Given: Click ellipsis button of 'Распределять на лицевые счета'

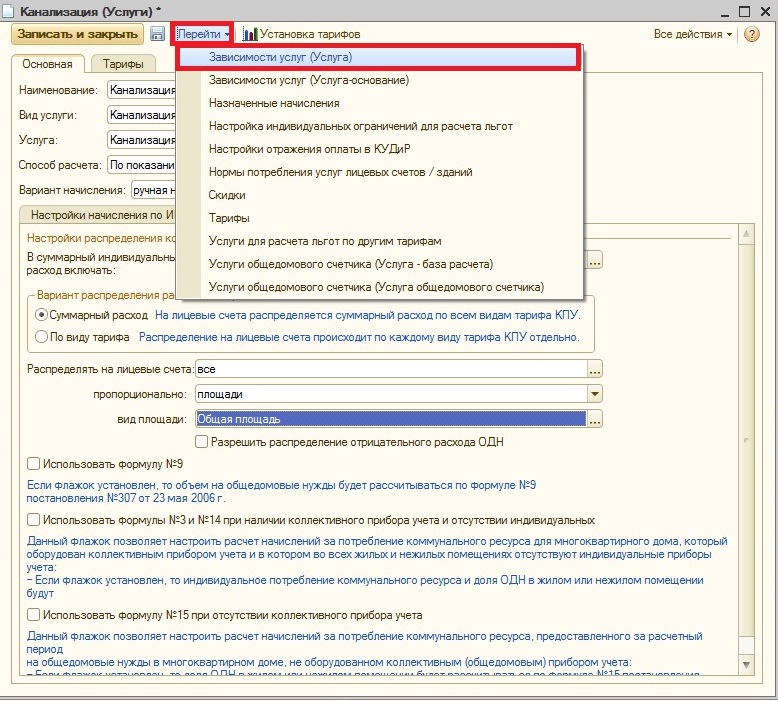Looking at the screenshot, I should (x=595, y=370).
